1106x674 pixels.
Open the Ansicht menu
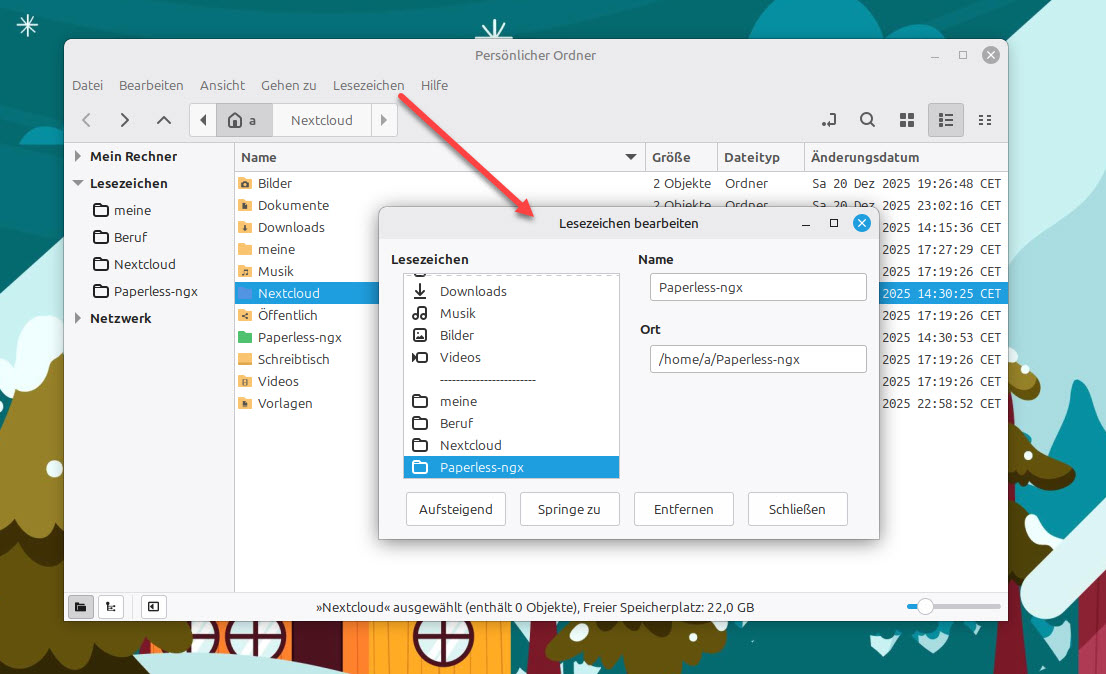pyautogui.click(x=222, y=86)
